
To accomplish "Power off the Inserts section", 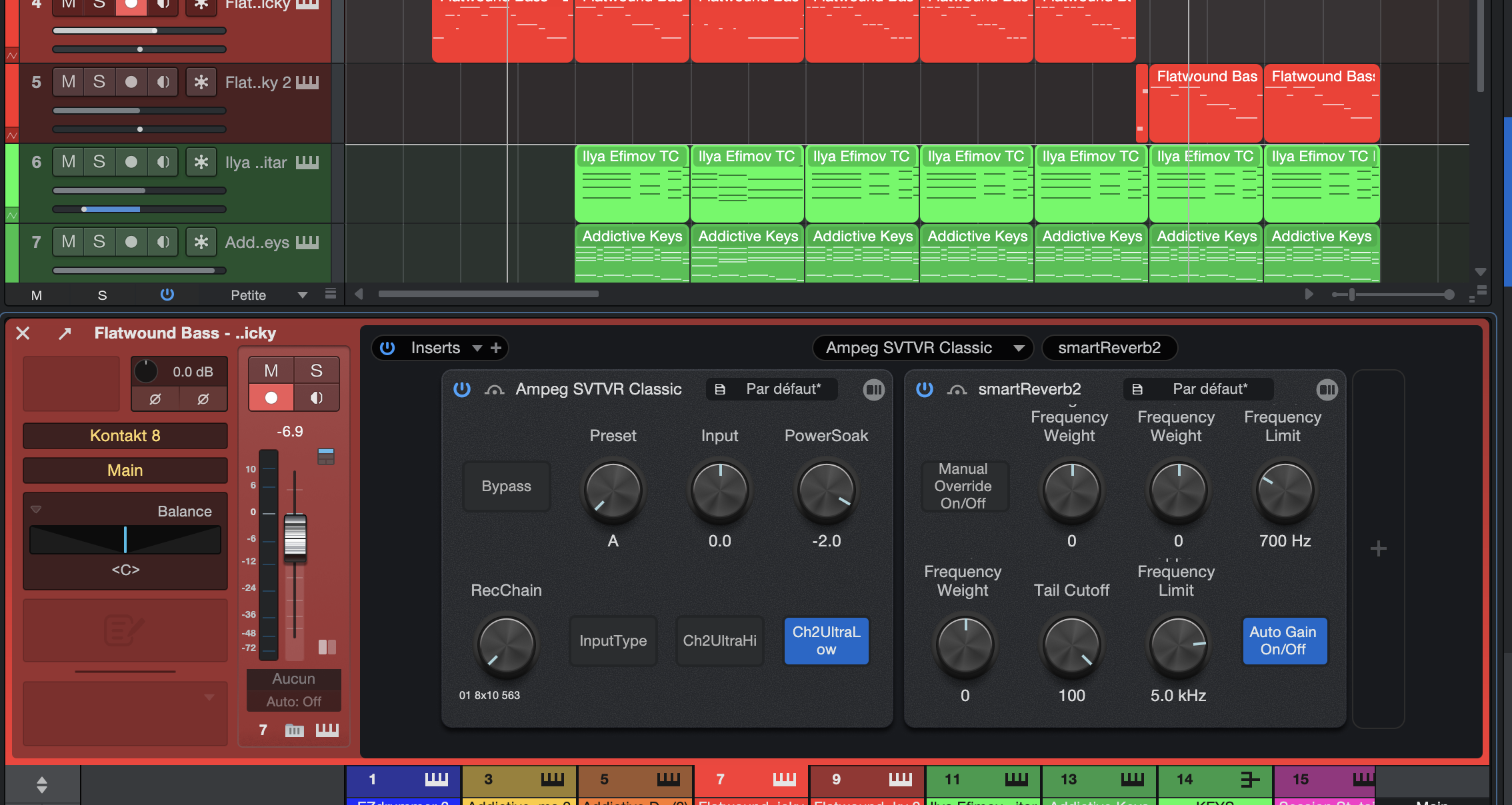I will (x=387, y=348).
